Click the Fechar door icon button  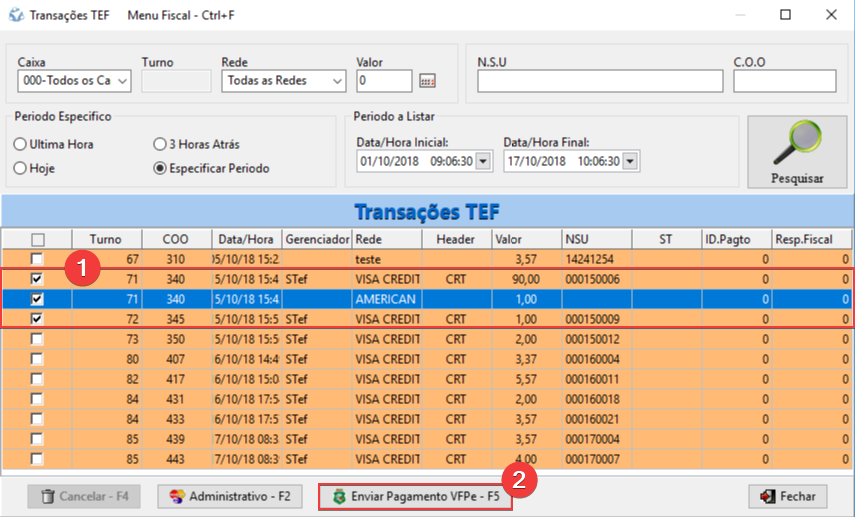click(768, 496)
